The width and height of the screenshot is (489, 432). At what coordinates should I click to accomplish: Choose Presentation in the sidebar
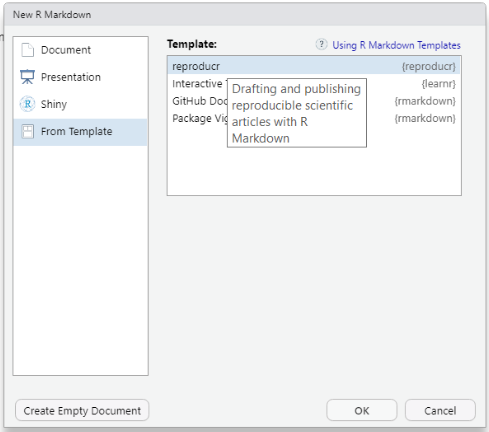click(80, 77)
